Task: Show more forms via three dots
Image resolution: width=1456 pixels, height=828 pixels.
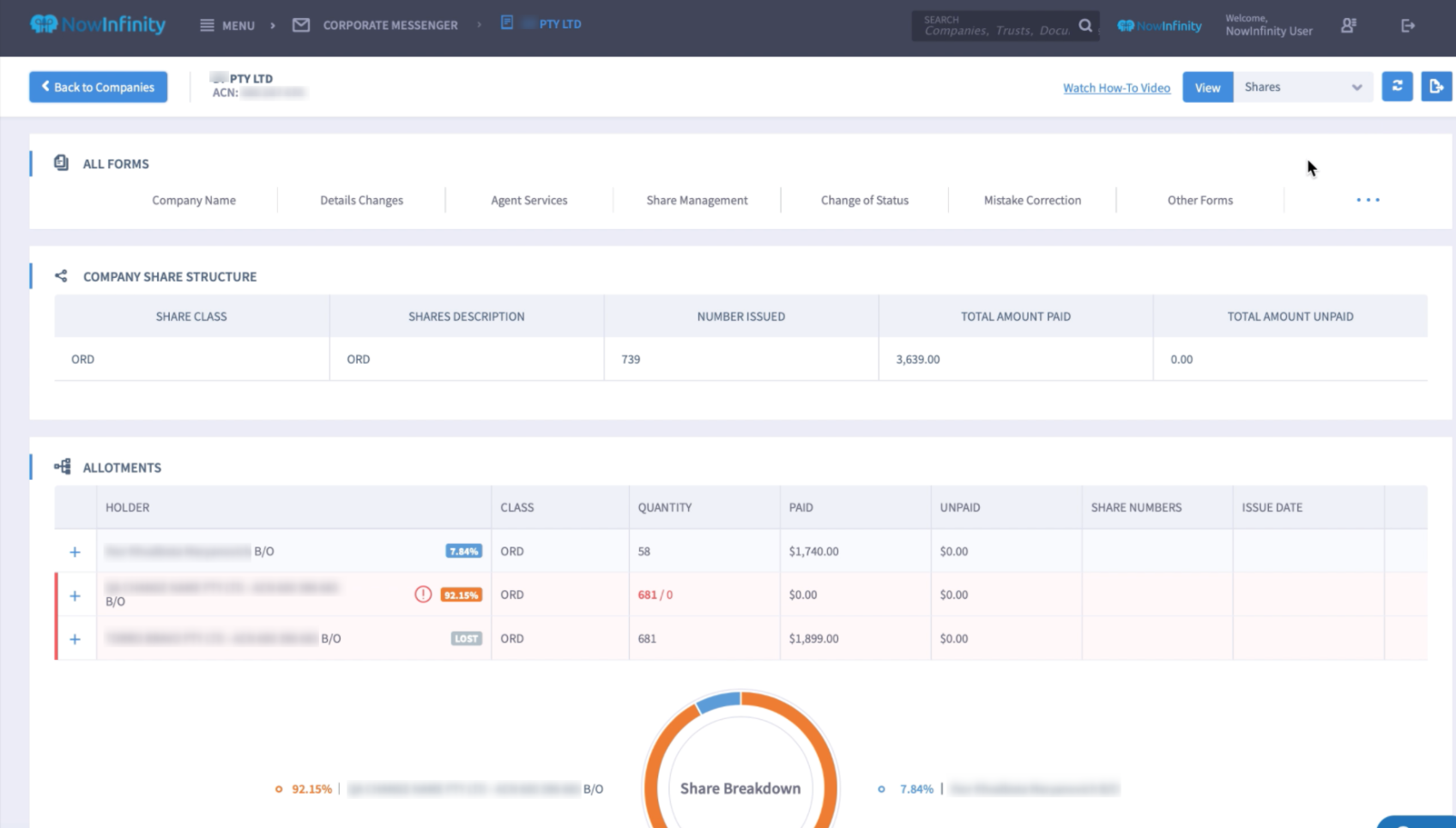Action: 1368,200
